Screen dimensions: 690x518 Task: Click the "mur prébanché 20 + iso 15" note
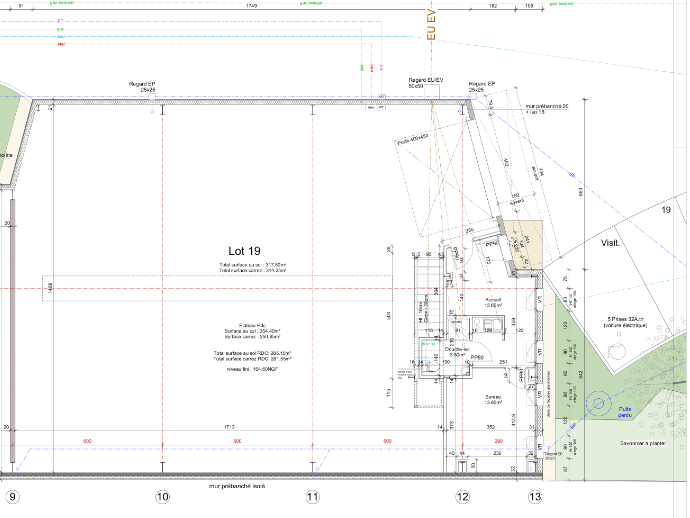pos(547,109)
